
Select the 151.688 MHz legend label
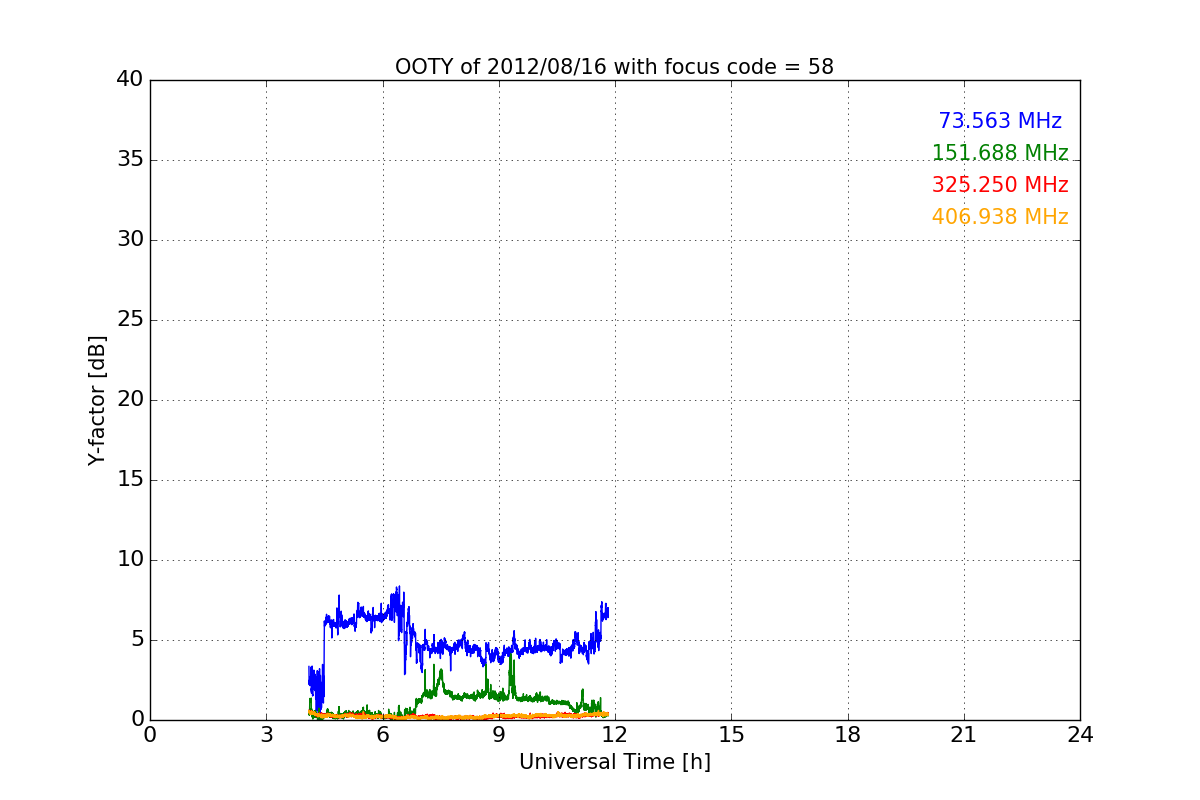tap(1000, 153)
